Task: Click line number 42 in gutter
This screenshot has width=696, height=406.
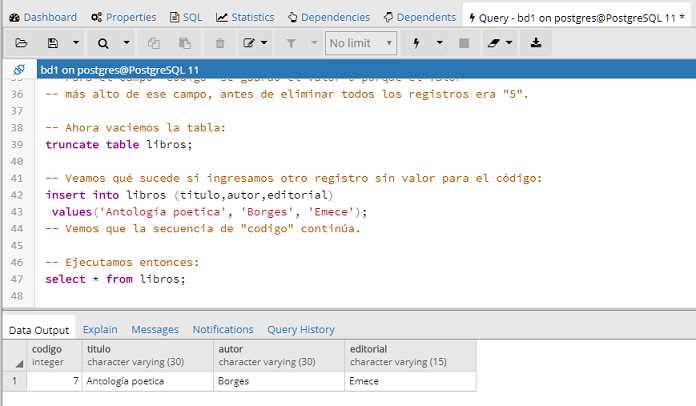Action: pos(17,195)
